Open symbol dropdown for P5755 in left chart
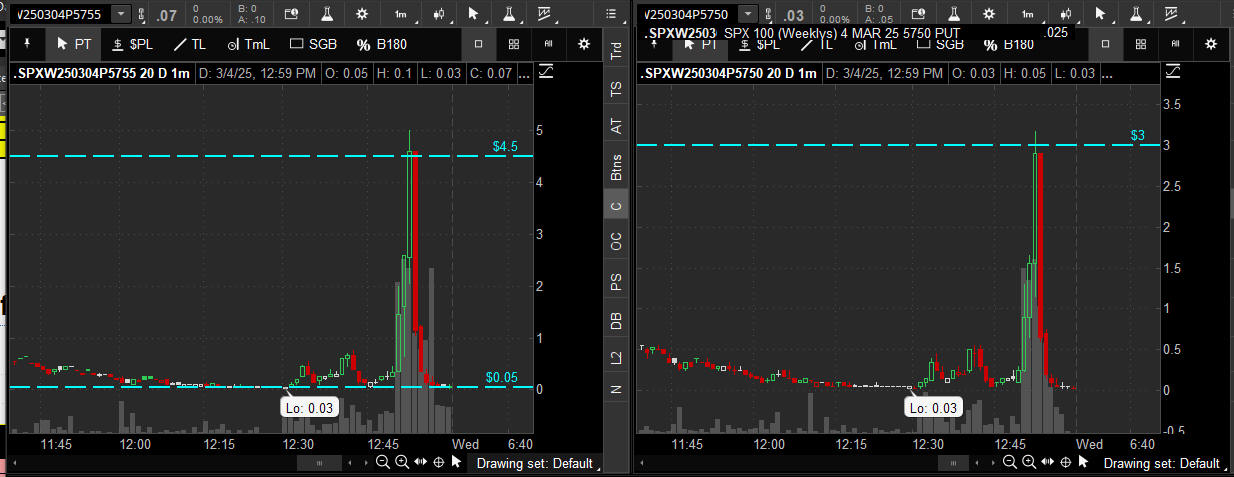 tap(121, 14)
